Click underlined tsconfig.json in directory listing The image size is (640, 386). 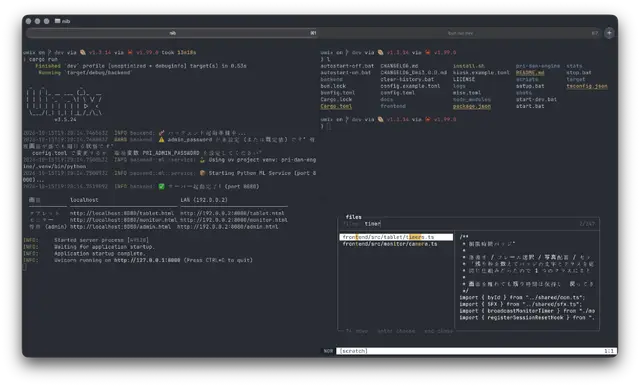click(x=587, y=86)
